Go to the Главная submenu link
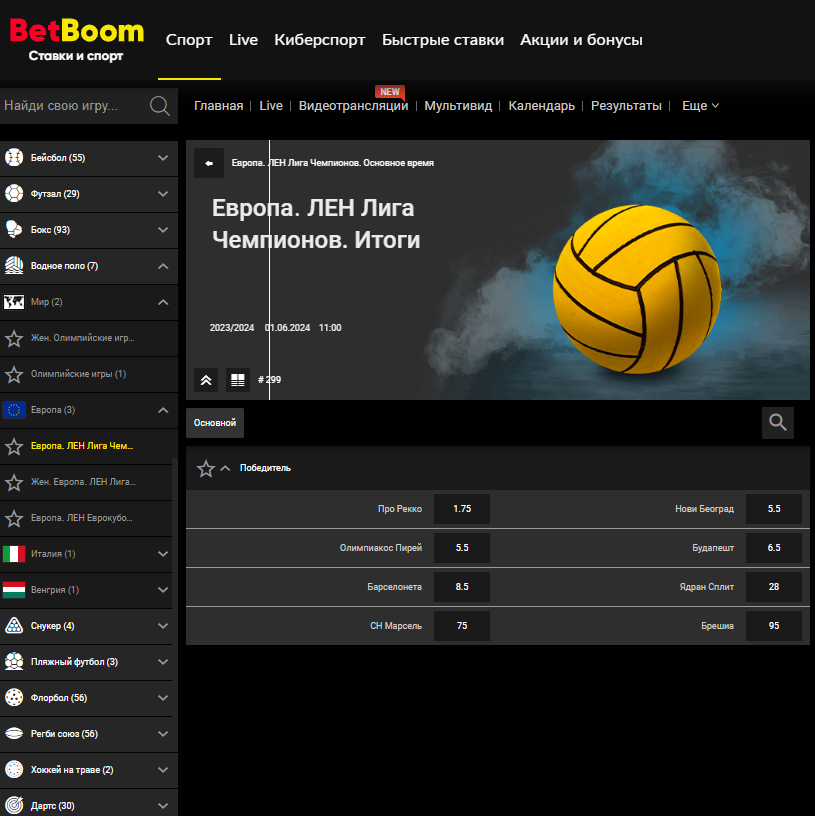Screen dimensions: 815x816 click(x=219, y=106)
